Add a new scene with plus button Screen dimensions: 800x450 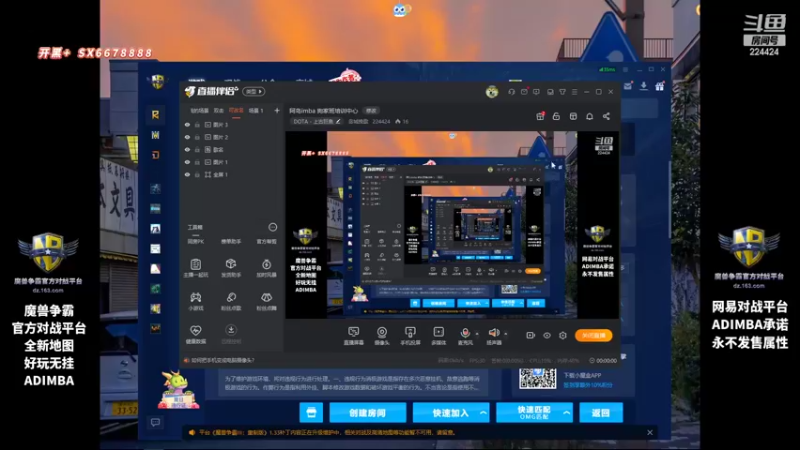coord(277,110)
